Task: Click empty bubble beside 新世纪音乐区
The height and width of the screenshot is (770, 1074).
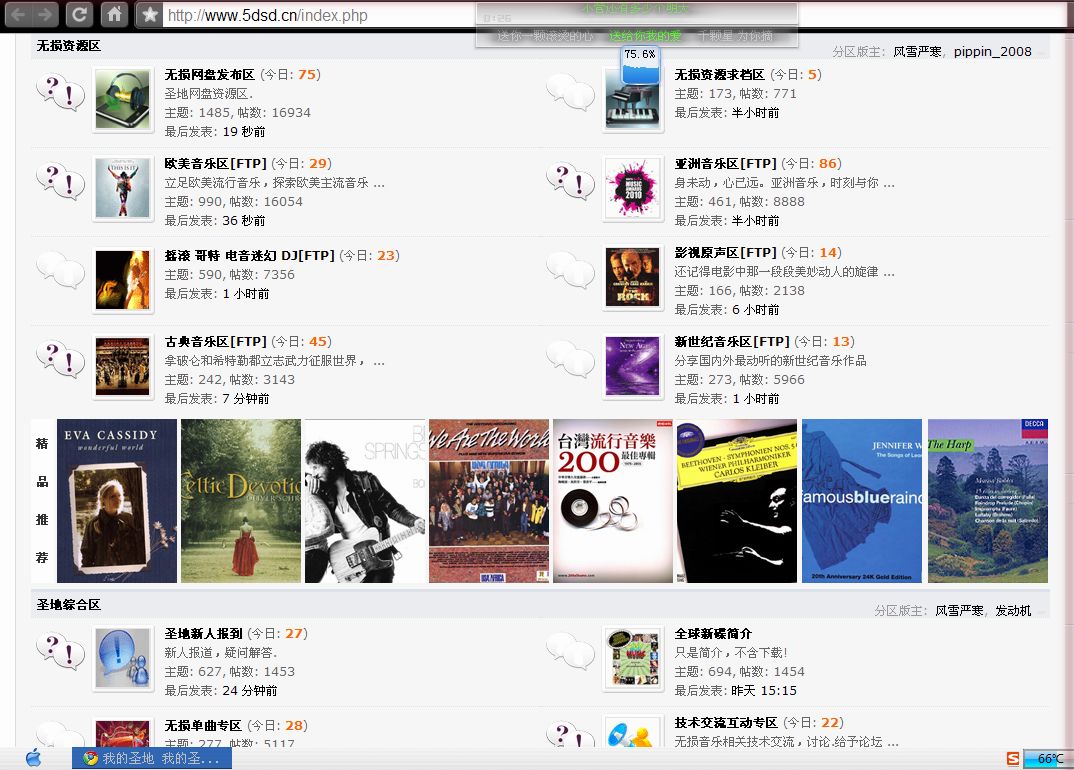Action: [x=571, y=359]
